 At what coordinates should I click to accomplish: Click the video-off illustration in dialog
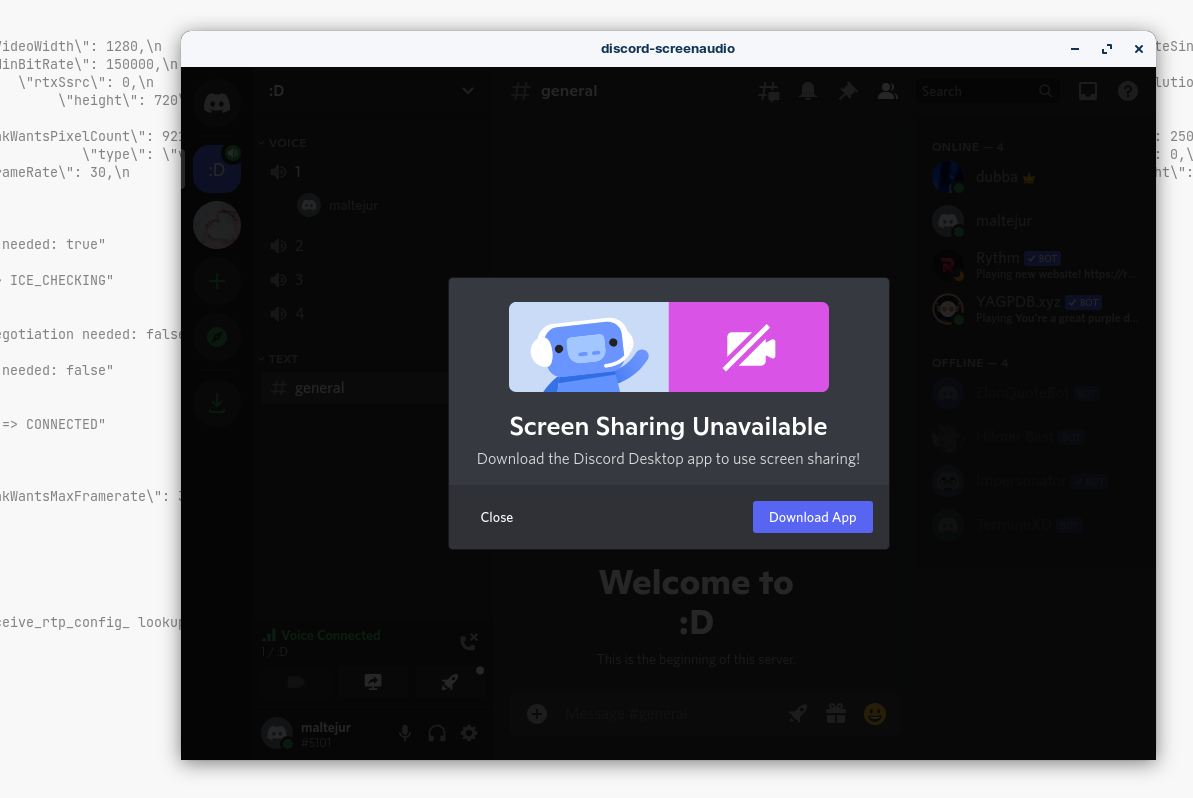pyautogui.click(x=749, y=347)
